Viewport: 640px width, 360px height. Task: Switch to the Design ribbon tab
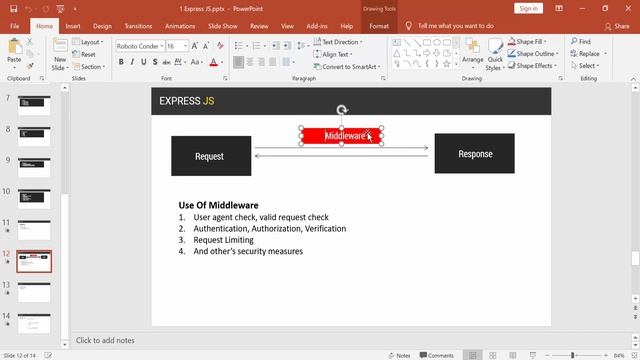pos(102,26)
